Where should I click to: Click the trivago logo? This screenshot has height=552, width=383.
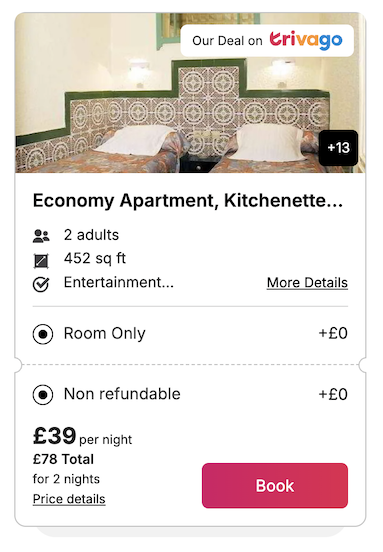coord(306,41)
